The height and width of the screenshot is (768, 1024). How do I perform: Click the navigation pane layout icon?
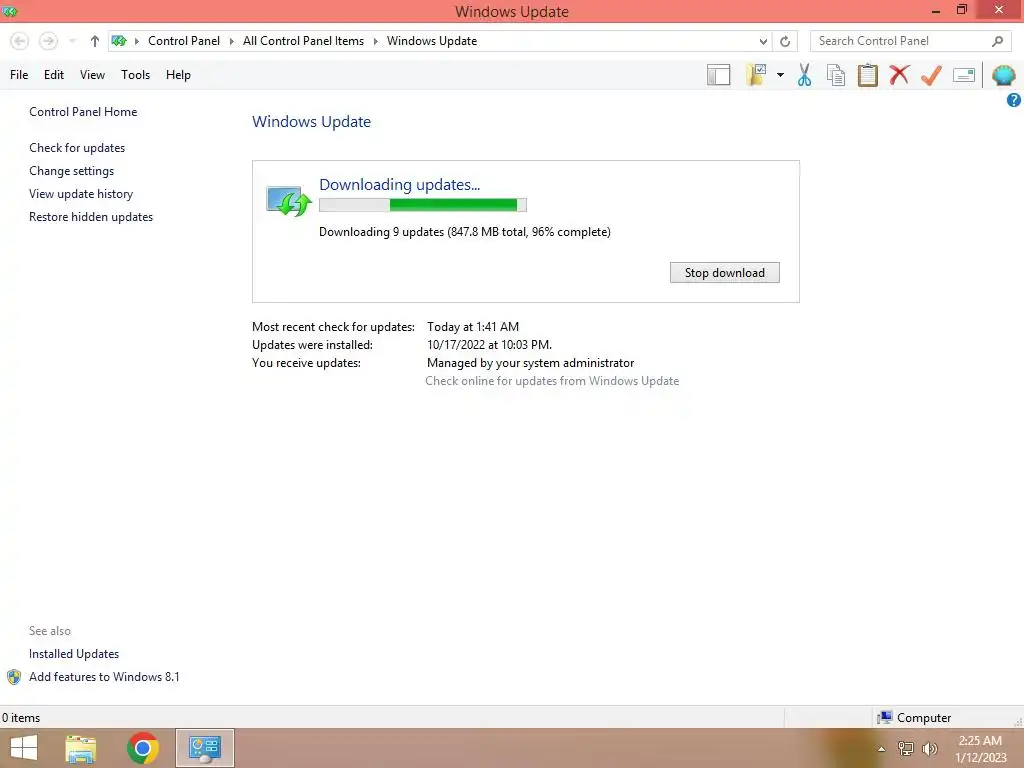click(x=718, y=75)
